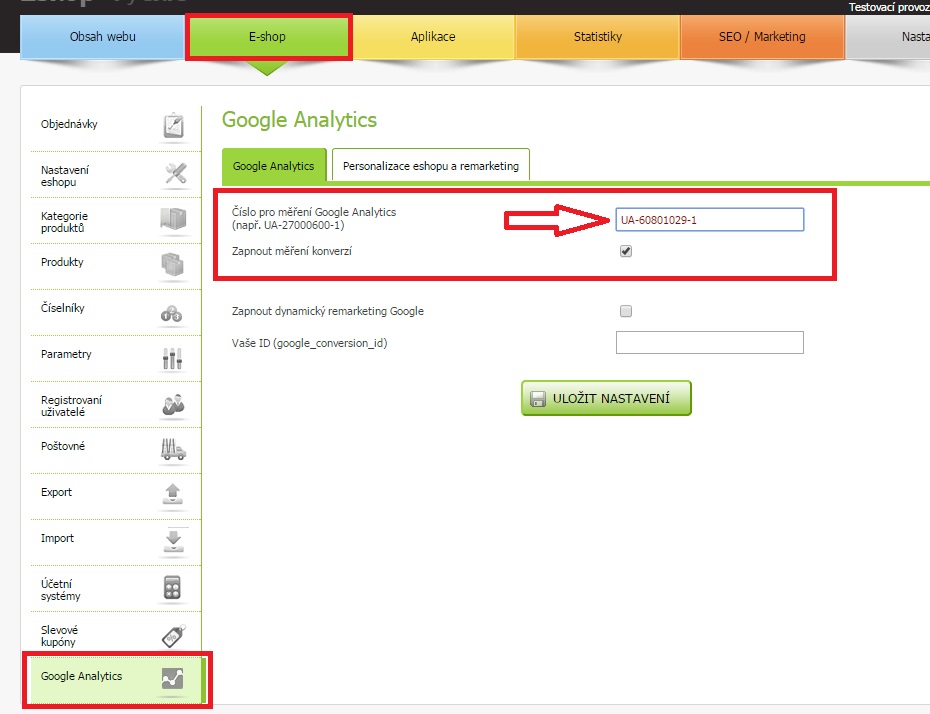930x714 pixels.
Task: Open Účetní systémy sidebar link
Action: 60,590
